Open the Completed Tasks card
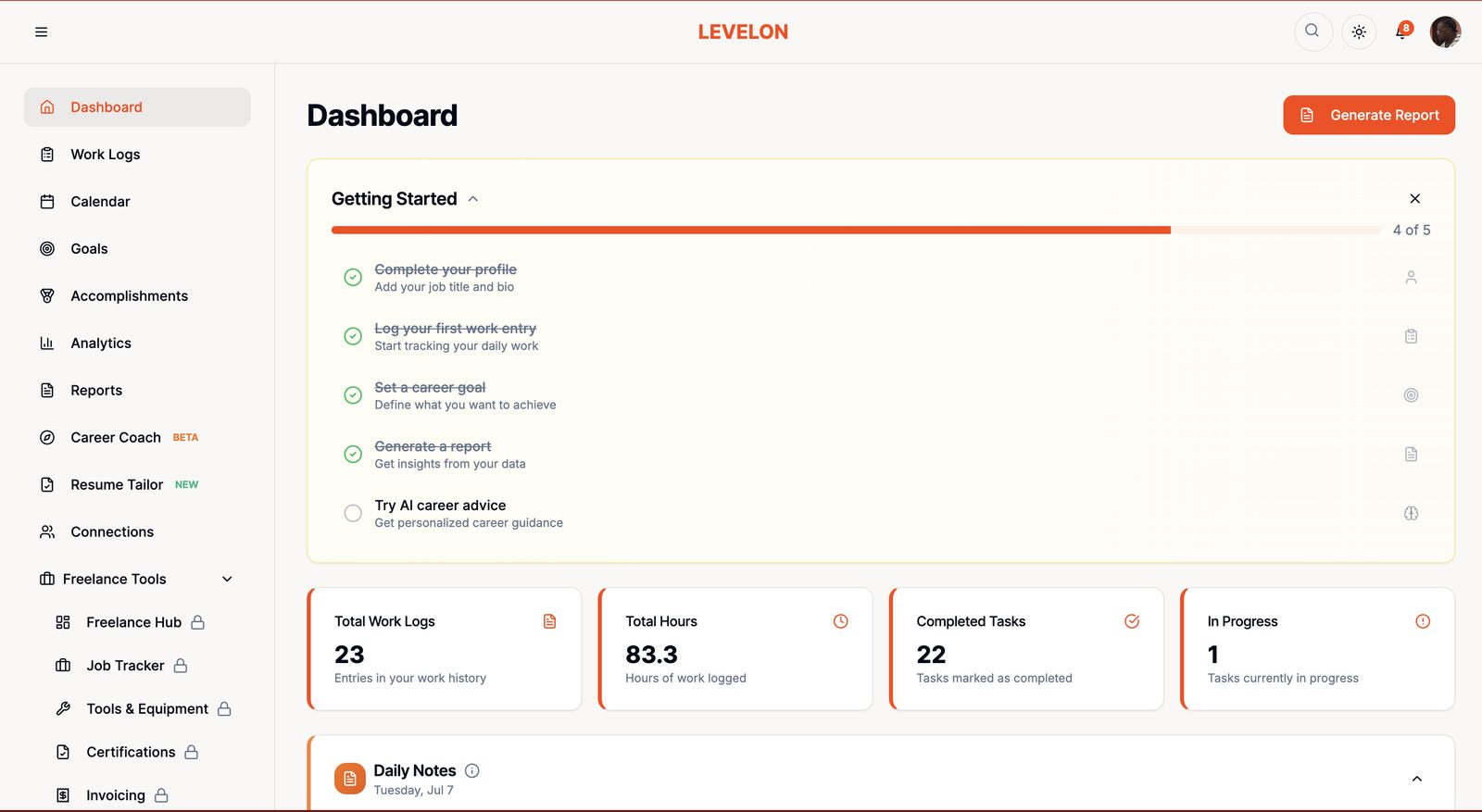This screenshot has width=1482, height=812. tap(1026, 649)
